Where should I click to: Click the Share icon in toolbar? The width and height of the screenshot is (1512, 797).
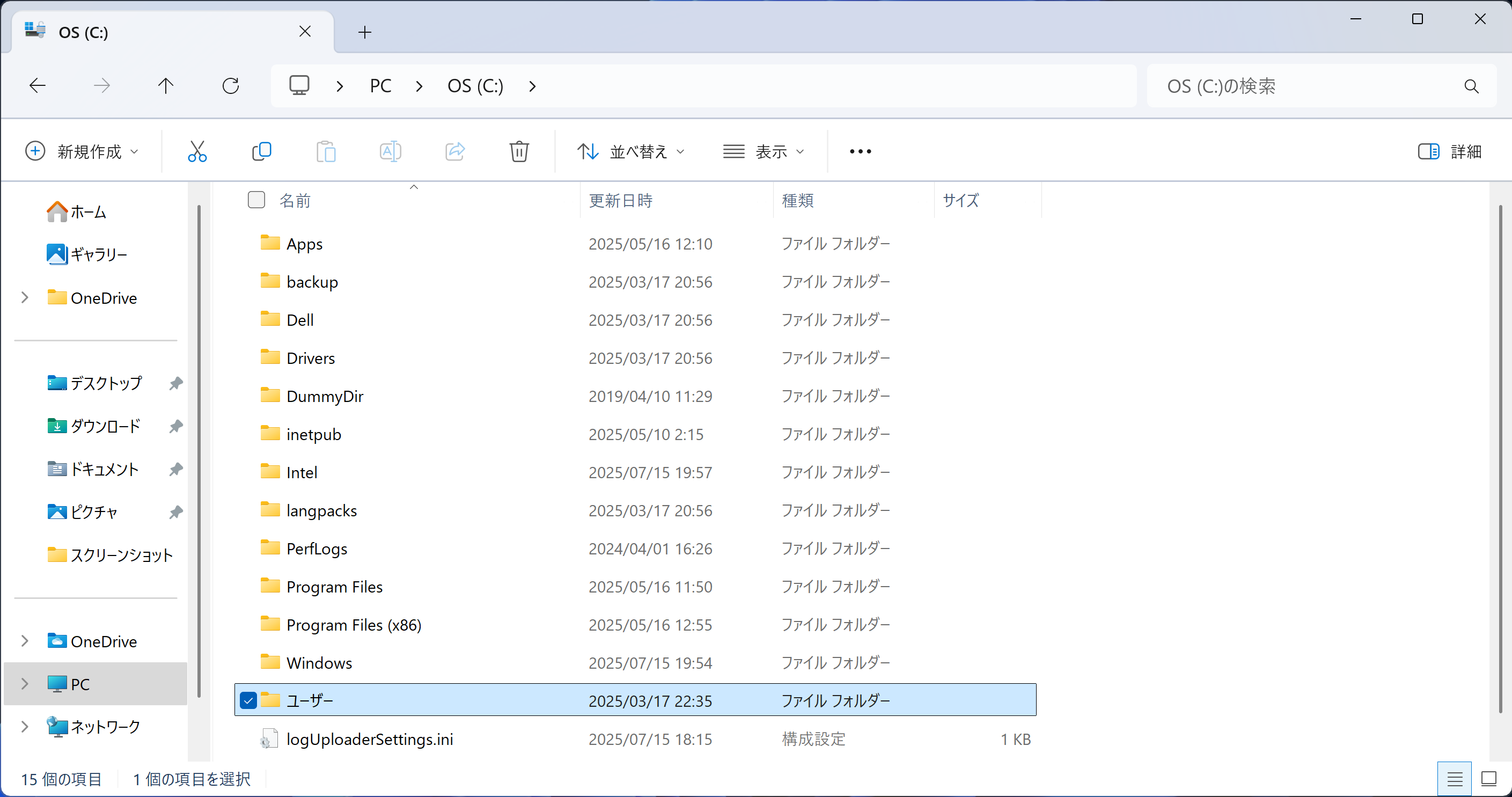click(x=455, y=151)
